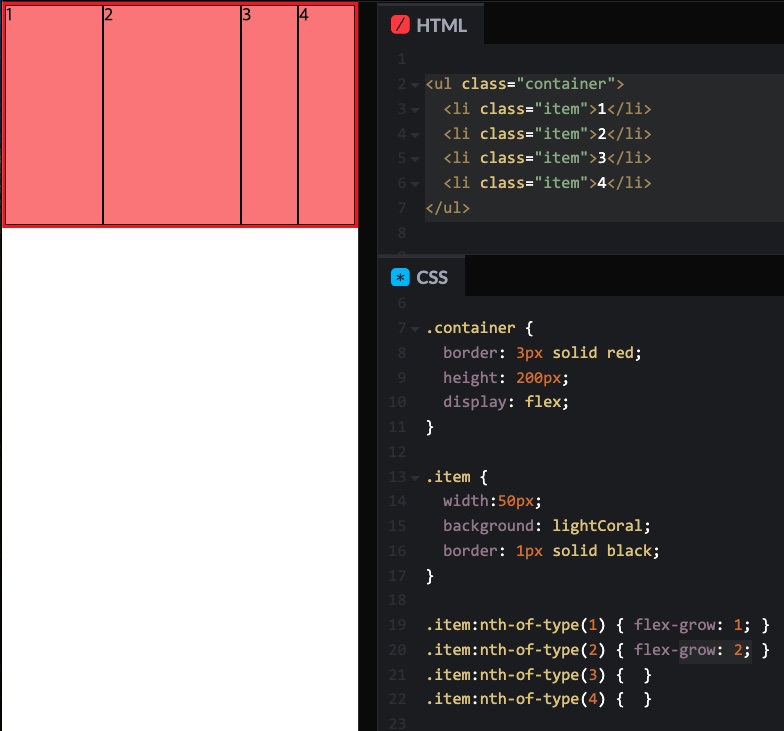Click flex item 3 in preview
The height and width of the screenshot is (731, 784).
pyautogui.click(x=270, y=115)
